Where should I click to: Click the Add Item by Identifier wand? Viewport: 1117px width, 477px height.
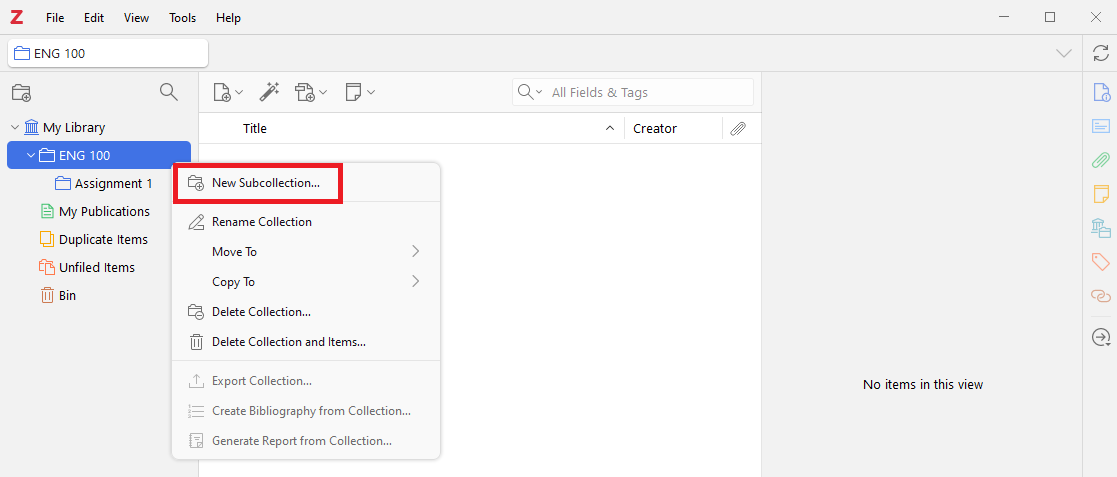point(269,92)
